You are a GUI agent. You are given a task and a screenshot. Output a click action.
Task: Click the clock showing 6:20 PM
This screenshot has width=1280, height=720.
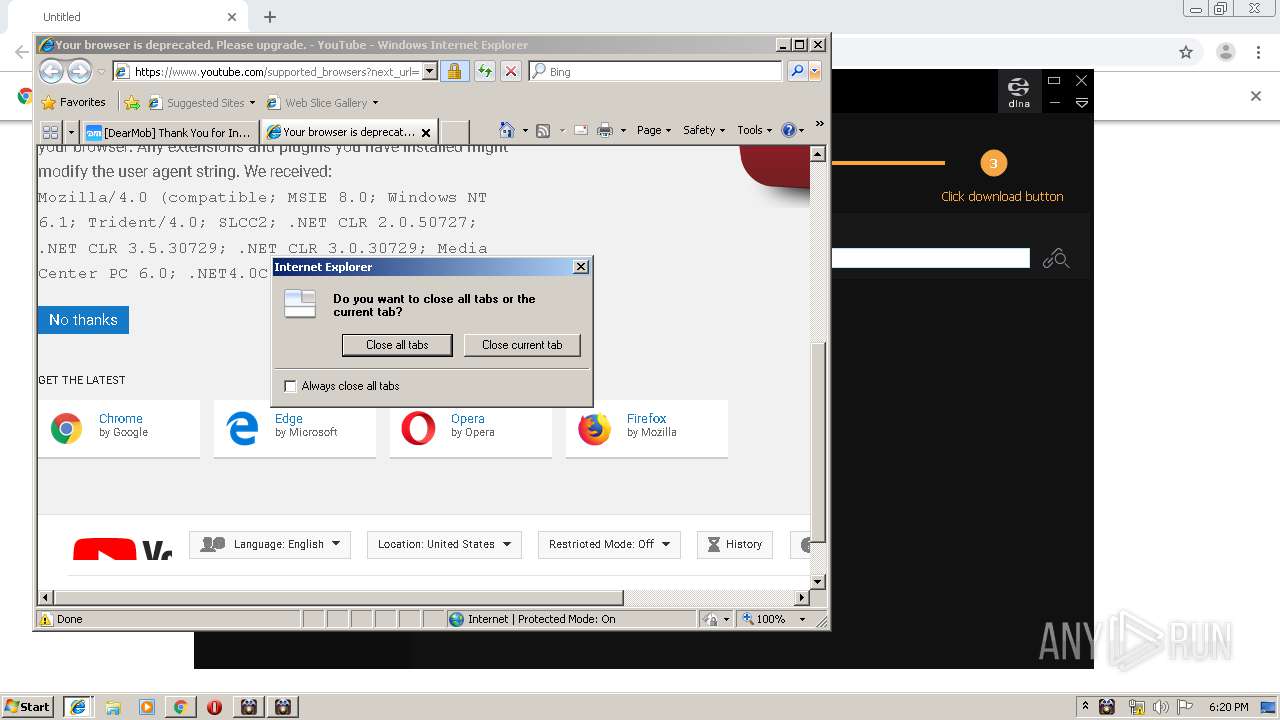[x=1228, y=707]
